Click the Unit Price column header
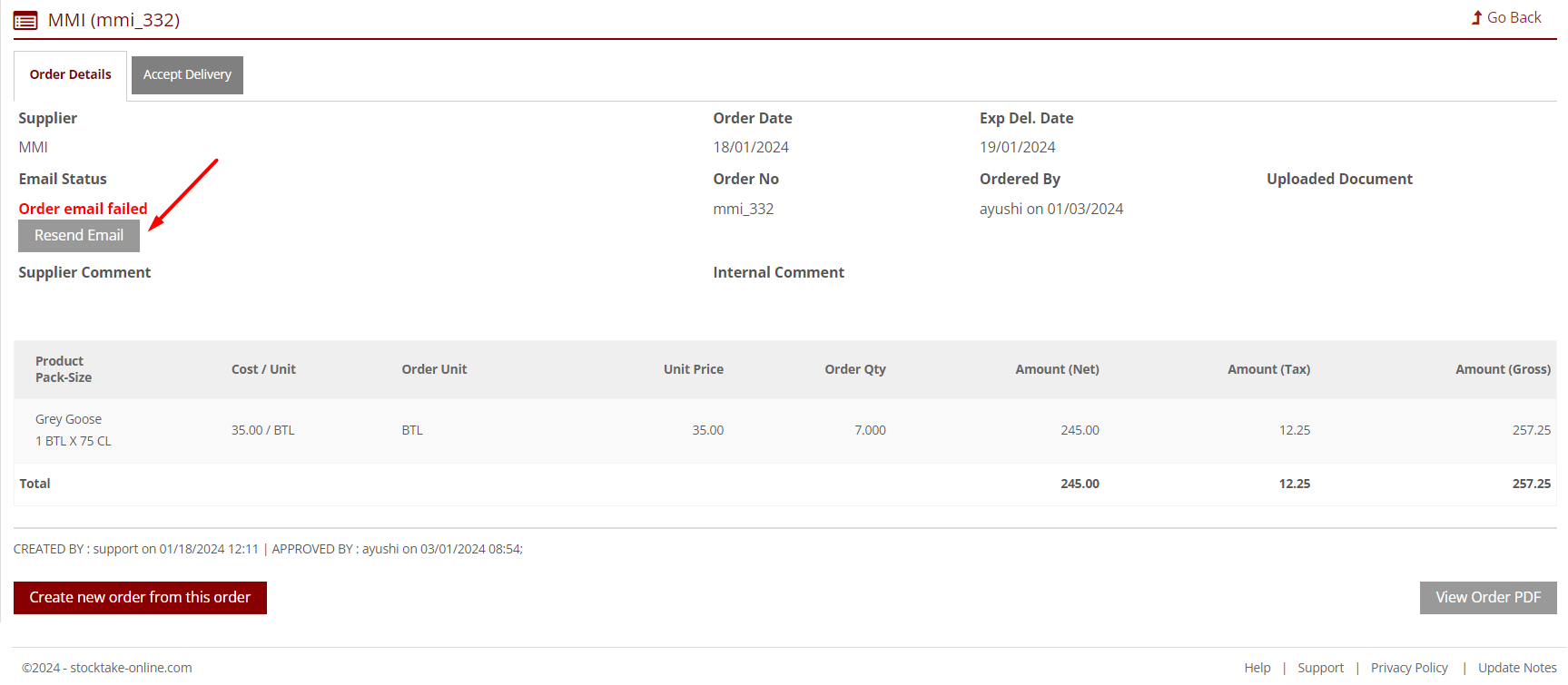 [x=693, y=369]
